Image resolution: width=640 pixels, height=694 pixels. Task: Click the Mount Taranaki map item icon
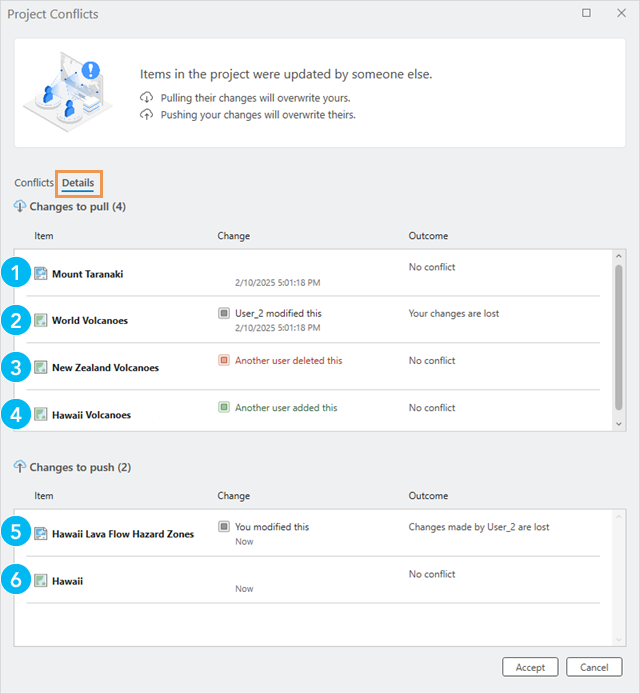pos(41,274)
